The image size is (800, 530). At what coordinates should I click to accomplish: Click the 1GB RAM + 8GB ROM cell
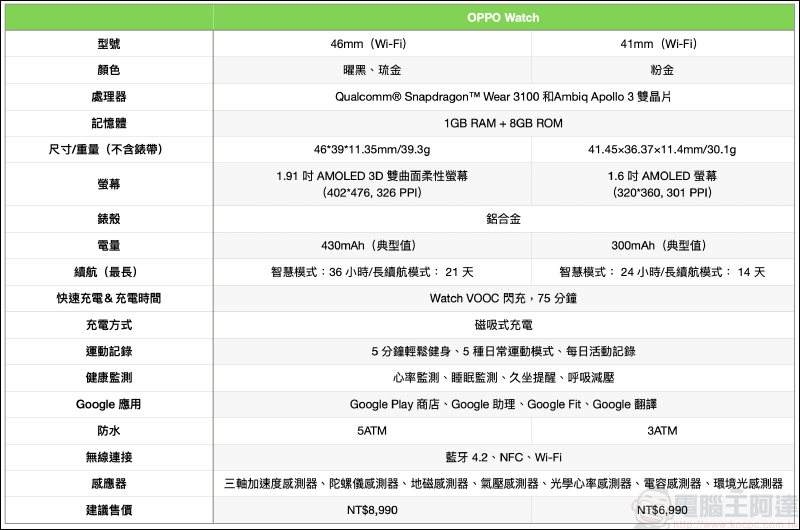(x=503, y=123)
